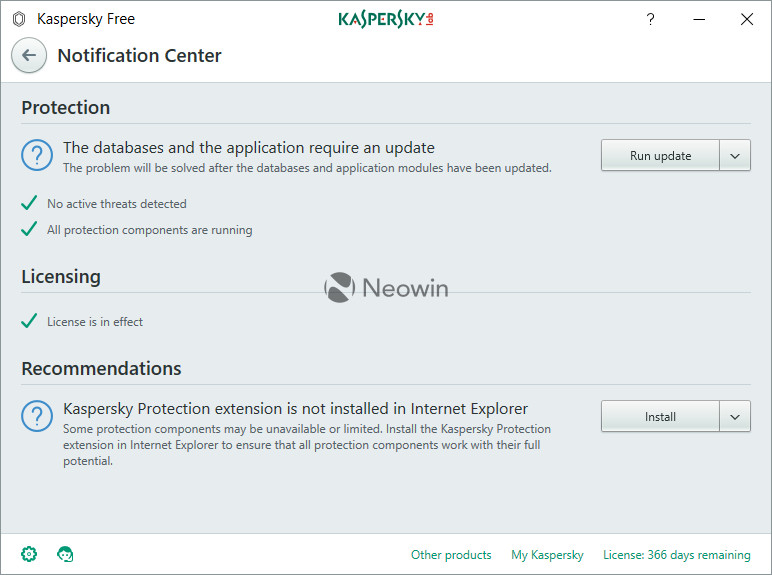The height and width of the screenshot is (575, 772).
Task: Go back using the arrow button
Action: tap(29, 55)
